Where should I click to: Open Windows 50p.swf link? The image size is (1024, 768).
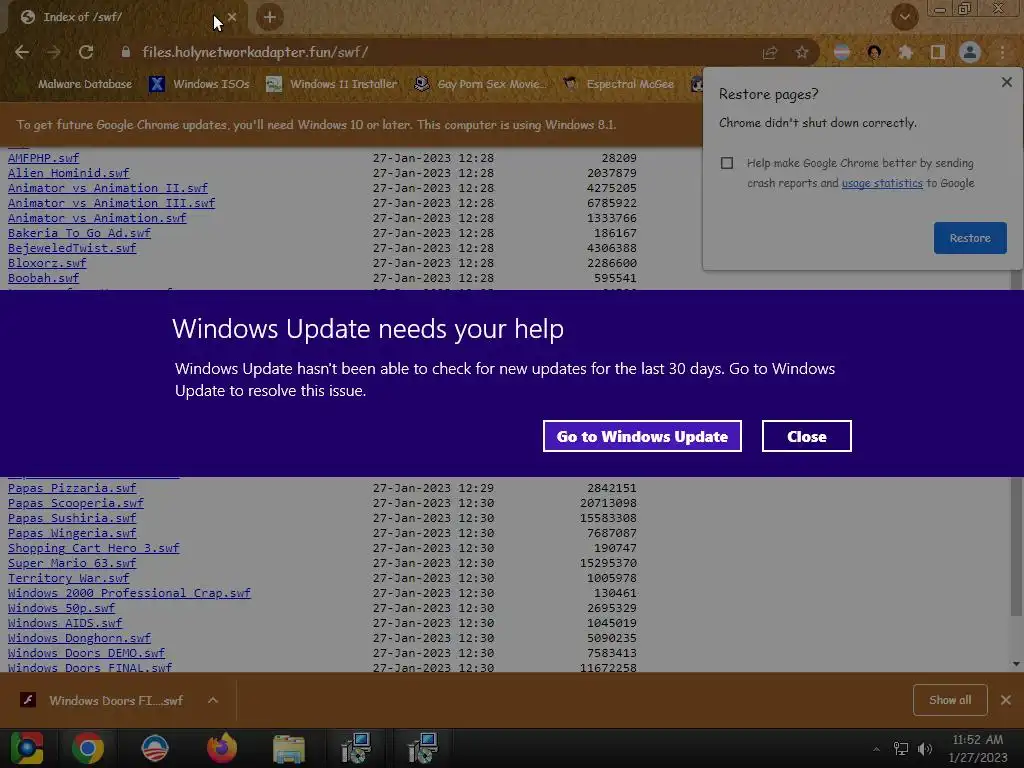pyautogui.click(x=61, y=609)
